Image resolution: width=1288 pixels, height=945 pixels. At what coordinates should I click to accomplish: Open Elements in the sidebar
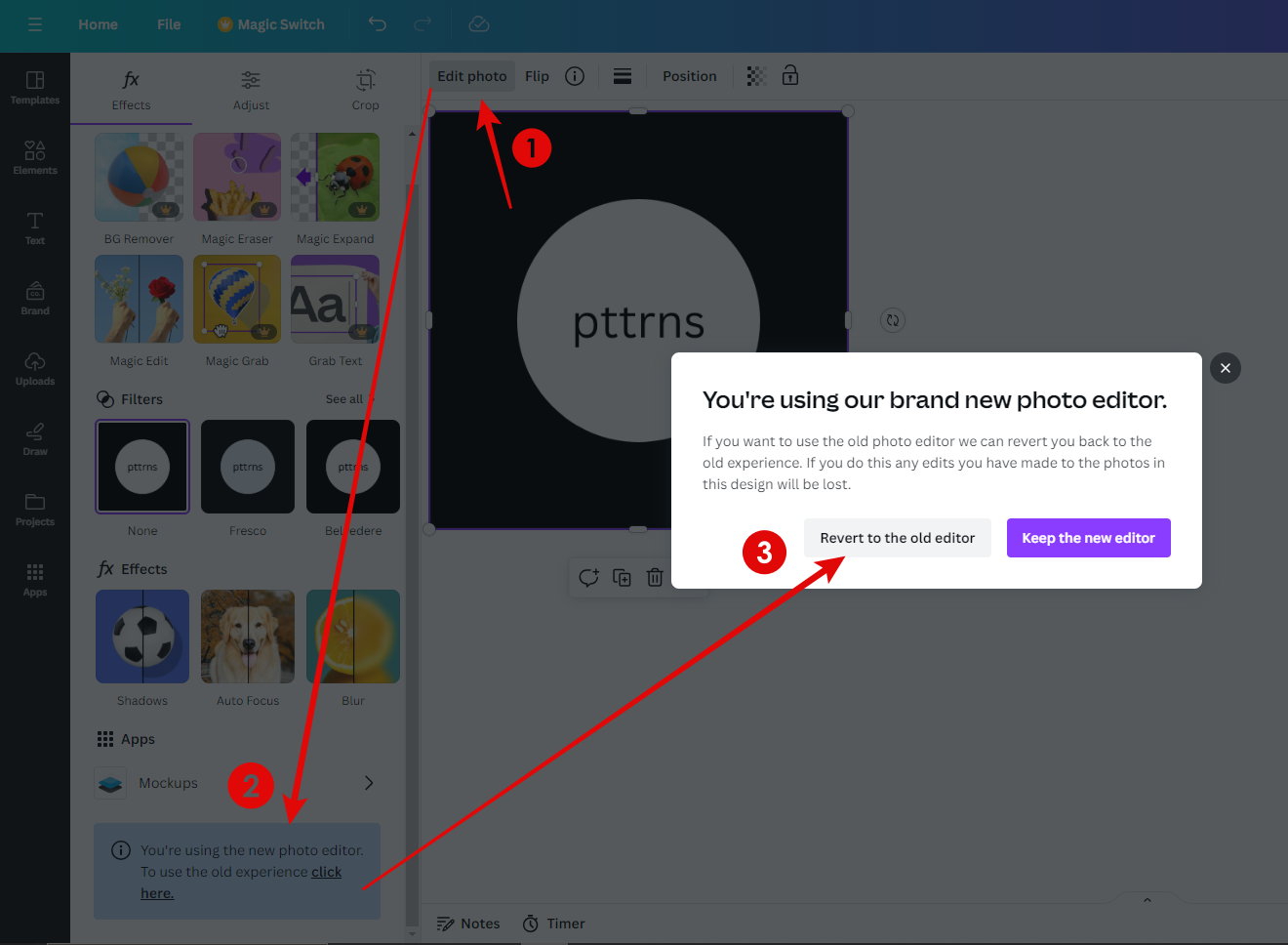(35, 158)
